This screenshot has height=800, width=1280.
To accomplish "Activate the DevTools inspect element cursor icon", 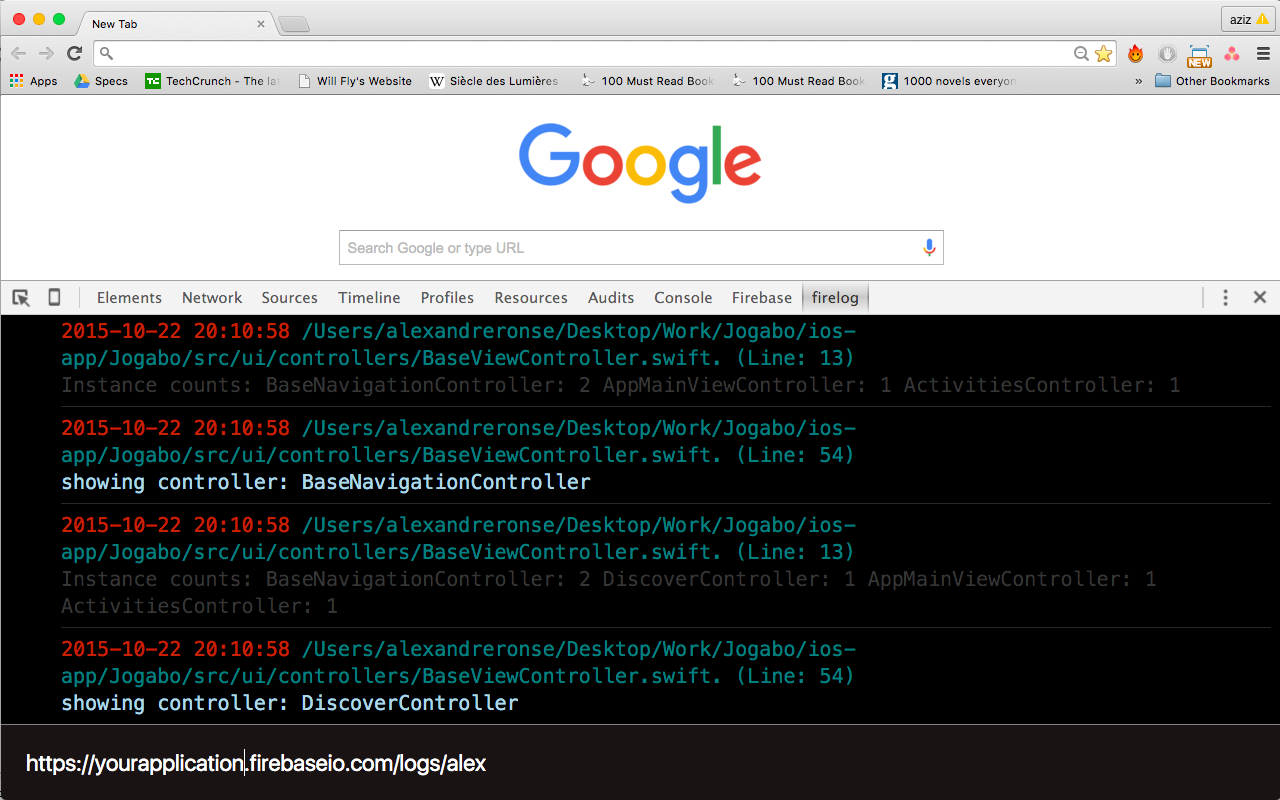I will (21, 297).
